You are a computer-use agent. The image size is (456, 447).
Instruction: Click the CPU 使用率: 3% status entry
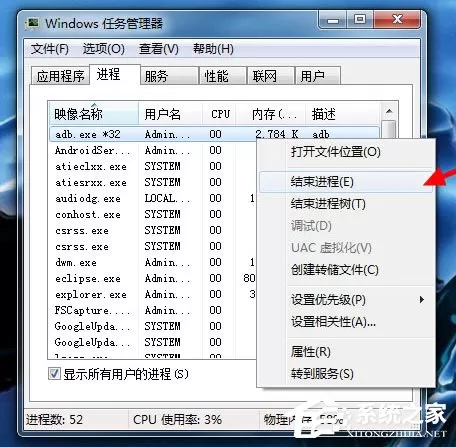[177, 419]
